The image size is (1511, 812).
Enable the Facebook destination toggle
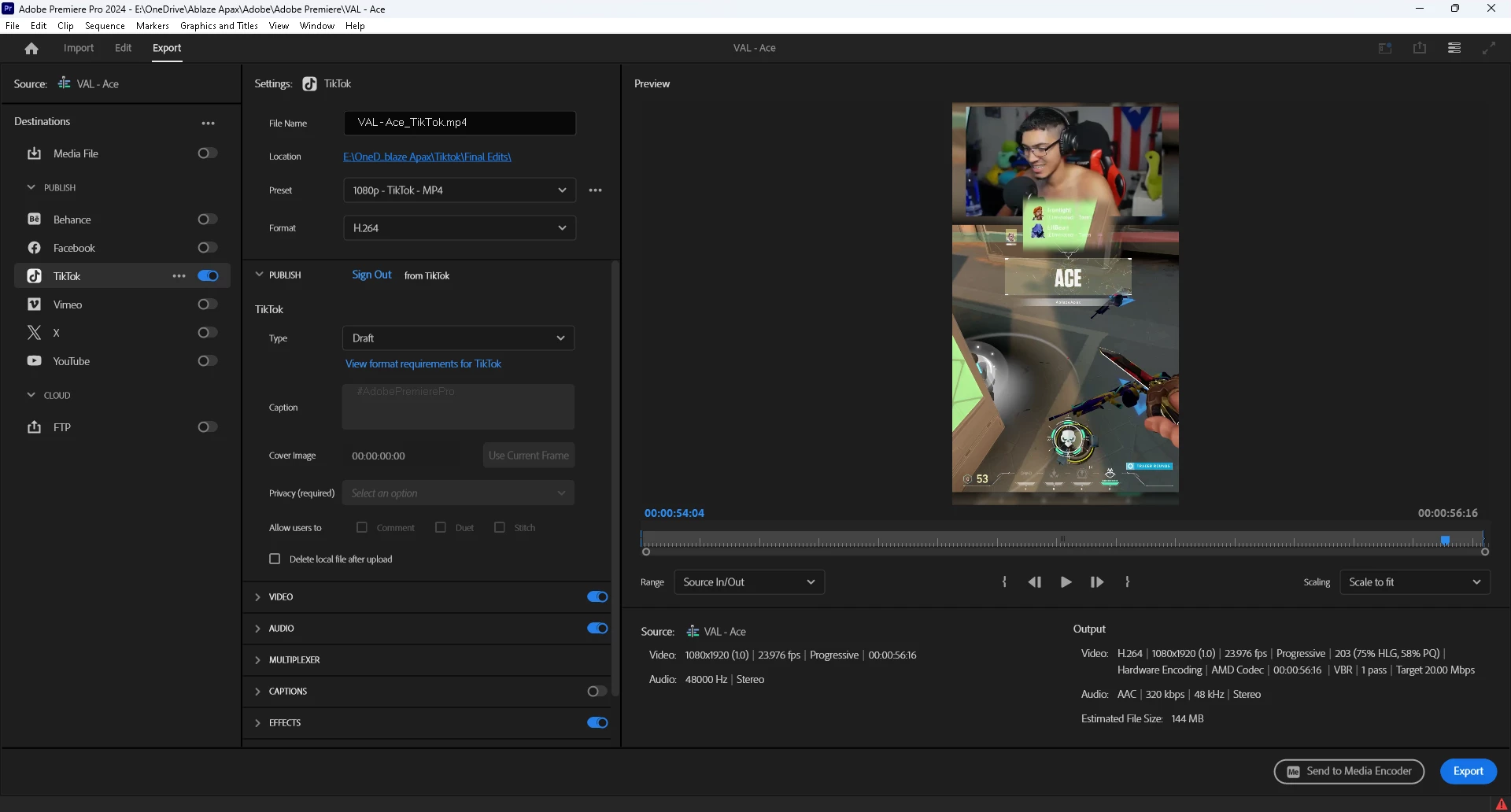208,248
